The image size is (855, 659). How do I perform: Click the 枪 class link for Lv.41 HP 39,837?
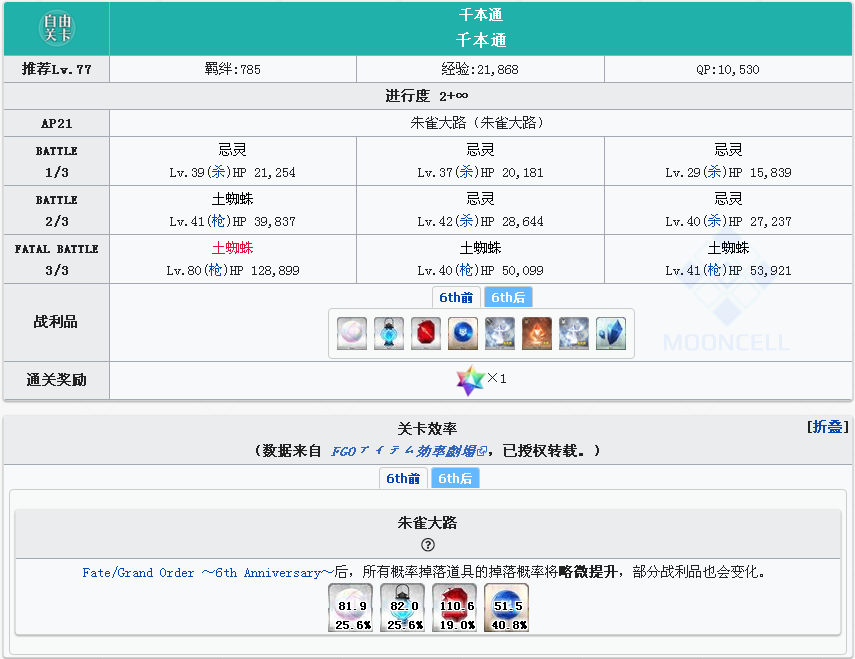click(218, 221)
